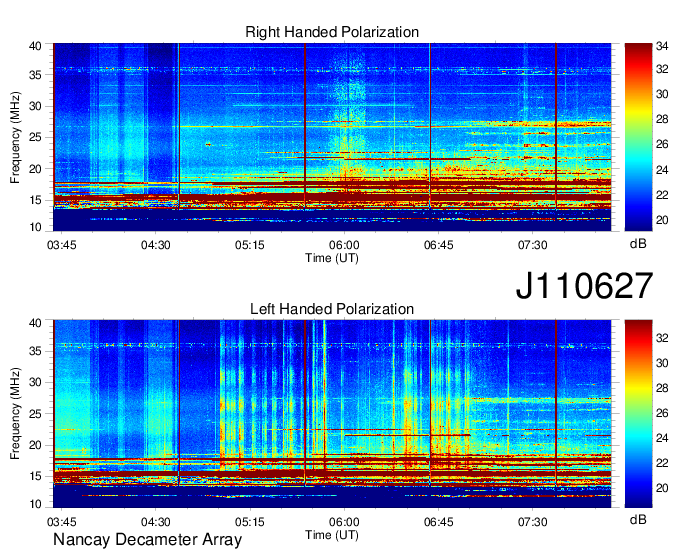The height and width of the screenshot is (552, 680).
Task: Click the 26 value on Left Handed color bar
Action: tap(662, 413)
